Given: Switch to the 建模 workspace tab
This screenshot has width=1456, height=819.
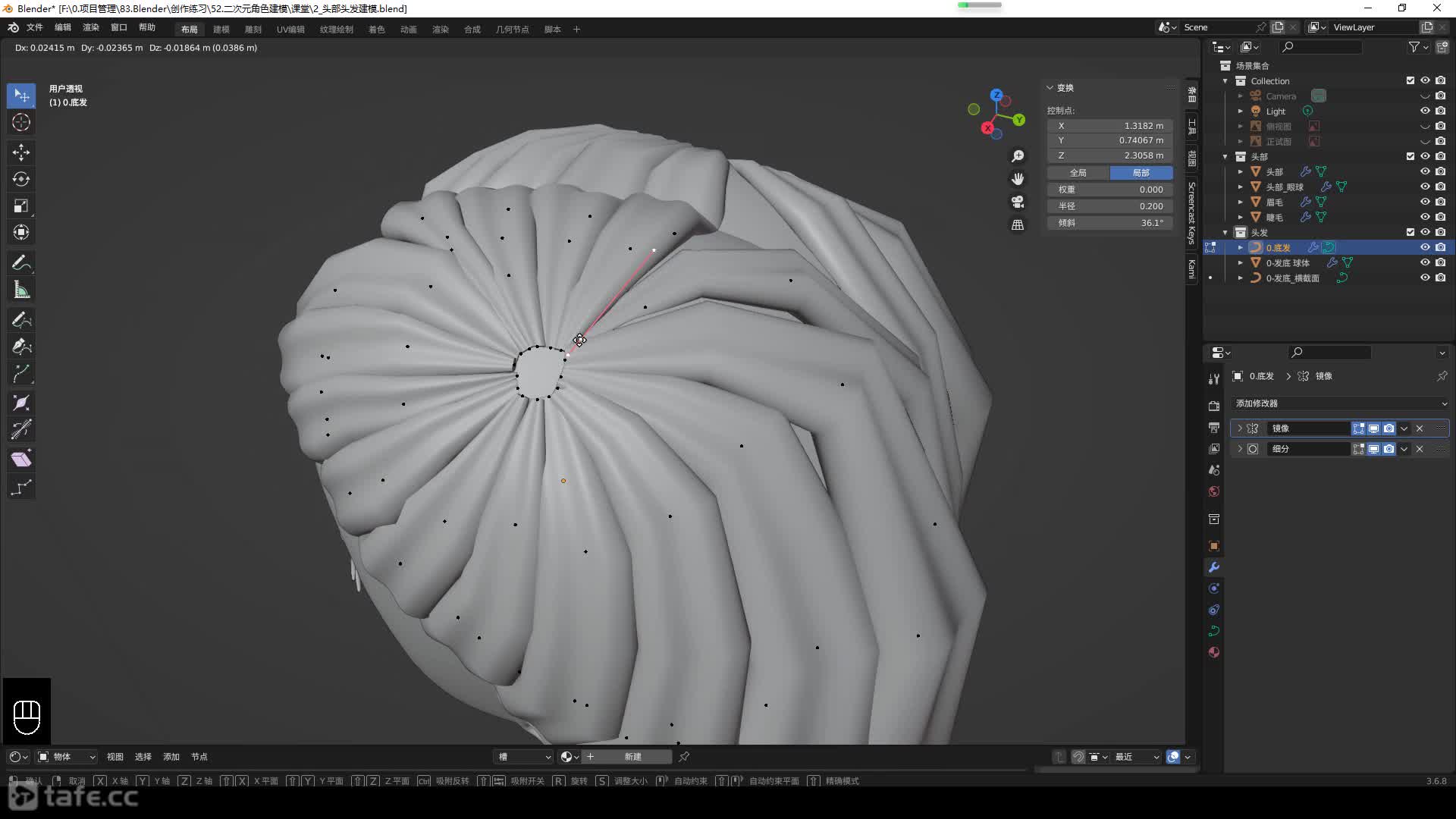Looking at the screenshot, I should pos(221,30).
